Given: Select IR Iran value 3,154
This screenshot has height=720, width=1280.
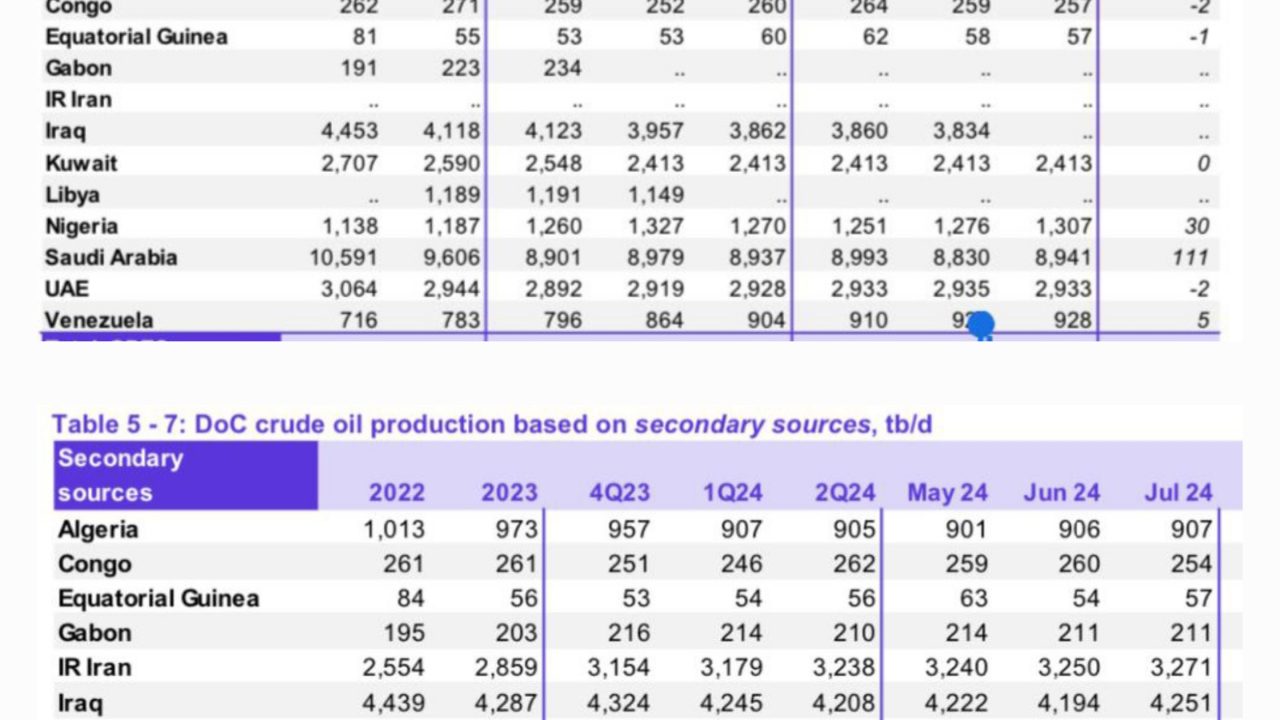Looking at the screenshot, I should [x=620, y=667].
